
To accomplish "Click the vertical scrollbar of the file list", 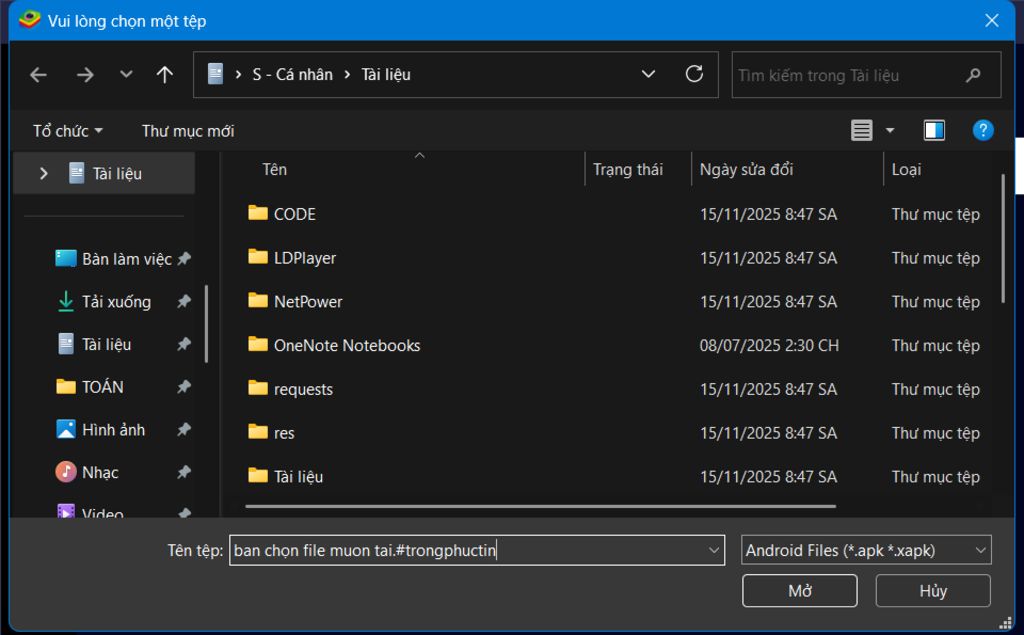I will click(1004, 239).
